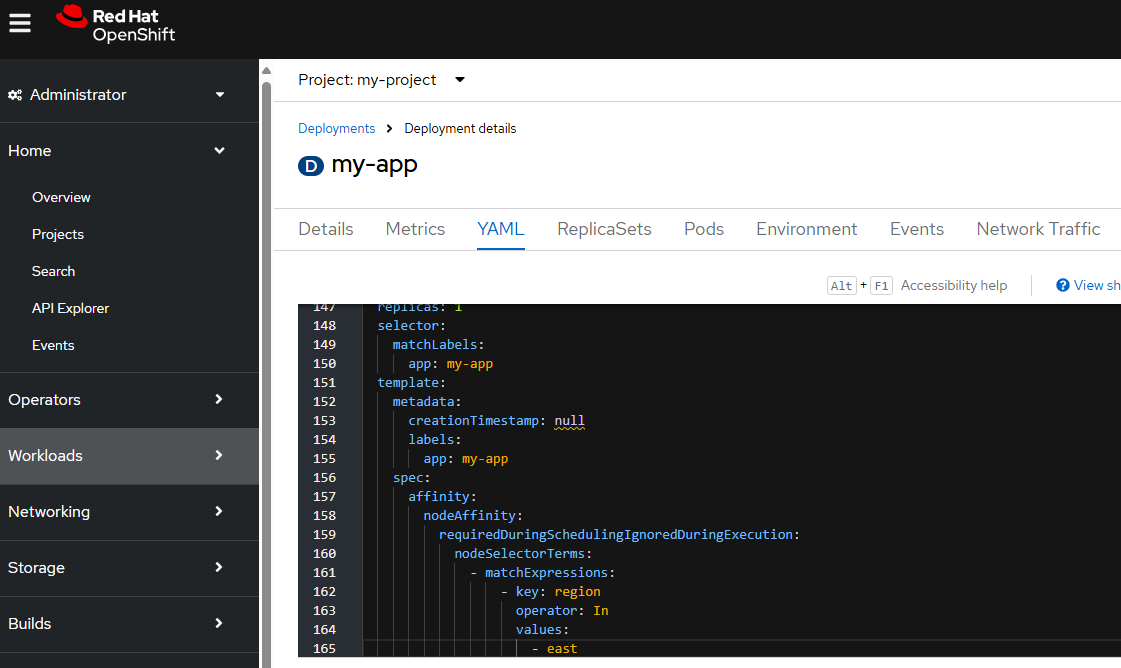The height and width of the screenshot is (668, 1121).
Task: Click the blue D deployment badge
Action: [x=311, y=166]
